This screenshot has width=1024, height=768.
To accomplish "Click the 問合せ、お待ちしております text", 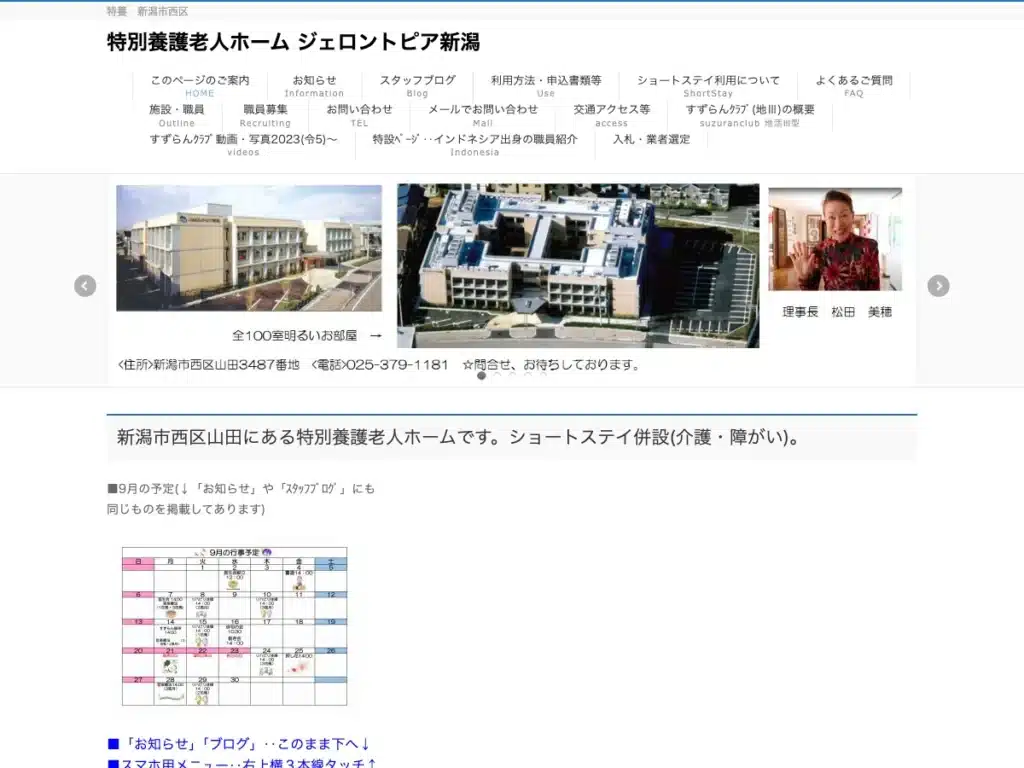I will (552, 365).
